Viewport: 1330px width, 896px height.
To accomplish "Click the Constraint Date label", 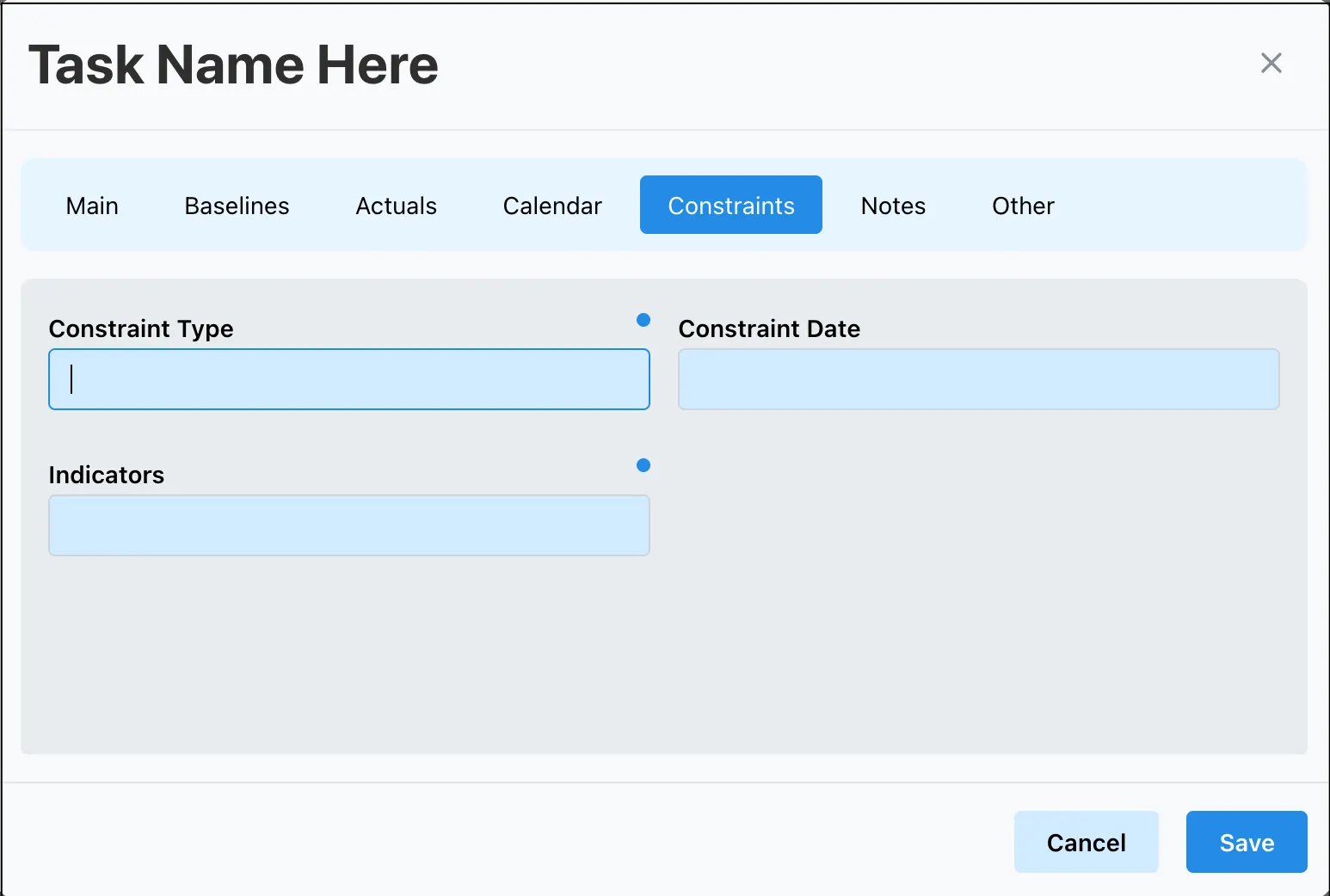I will (x=769, y=328).
